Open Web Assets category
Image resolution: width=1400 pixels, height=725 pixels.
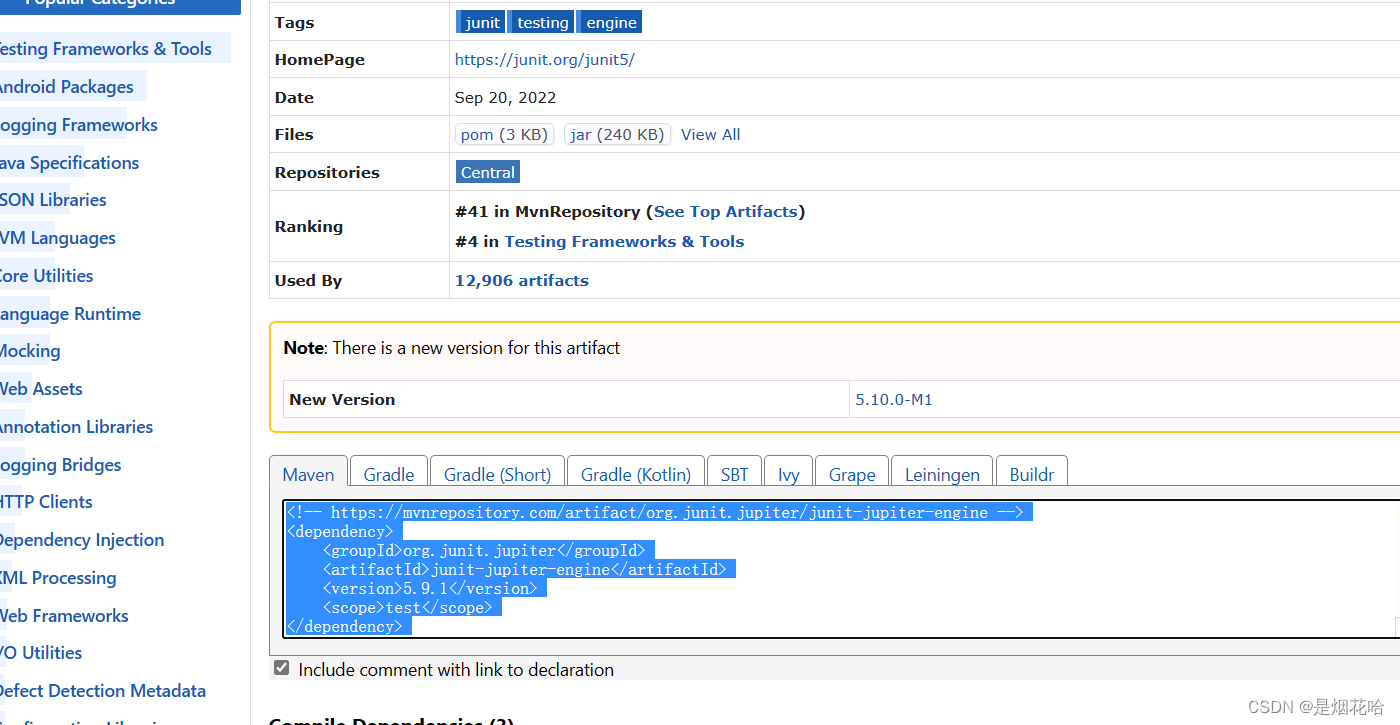[40, 388]
